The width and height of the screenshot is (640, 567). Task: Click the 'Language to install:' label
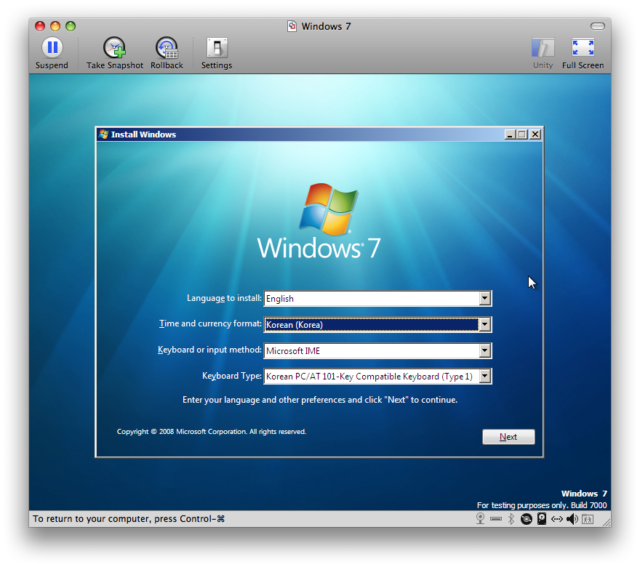(x=224, y=298)
